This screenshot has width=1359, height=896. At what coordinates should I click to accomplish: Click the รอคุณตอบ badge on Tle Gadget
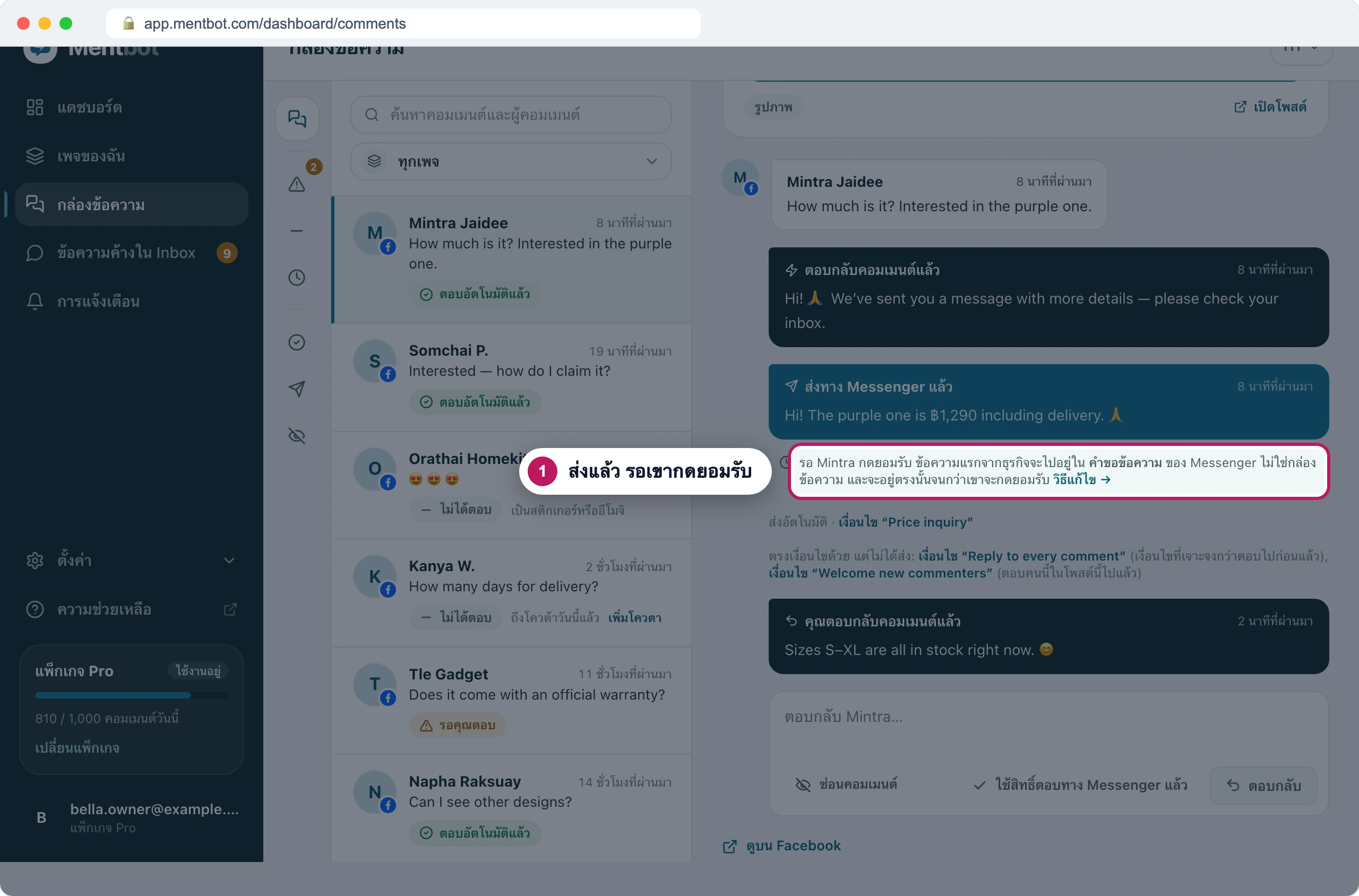[x=458, y=725]
